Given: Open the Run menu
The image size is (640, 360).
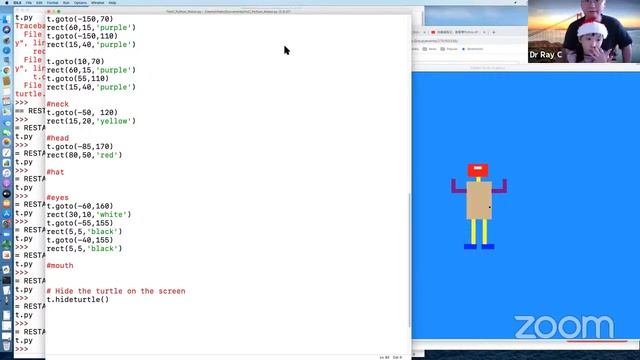Looking at the screenshot, I should click(66, 2).
